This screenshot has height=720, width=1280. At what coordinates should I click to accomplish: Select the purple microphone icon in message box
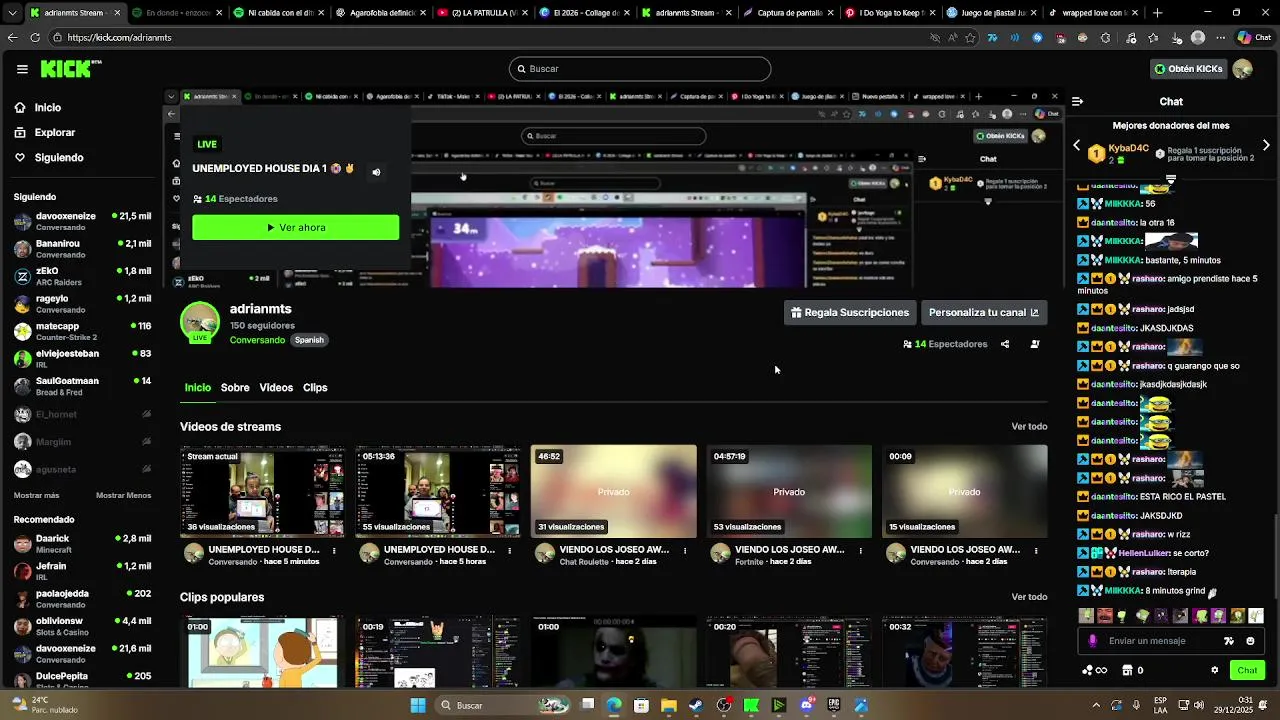point(1092,641)
